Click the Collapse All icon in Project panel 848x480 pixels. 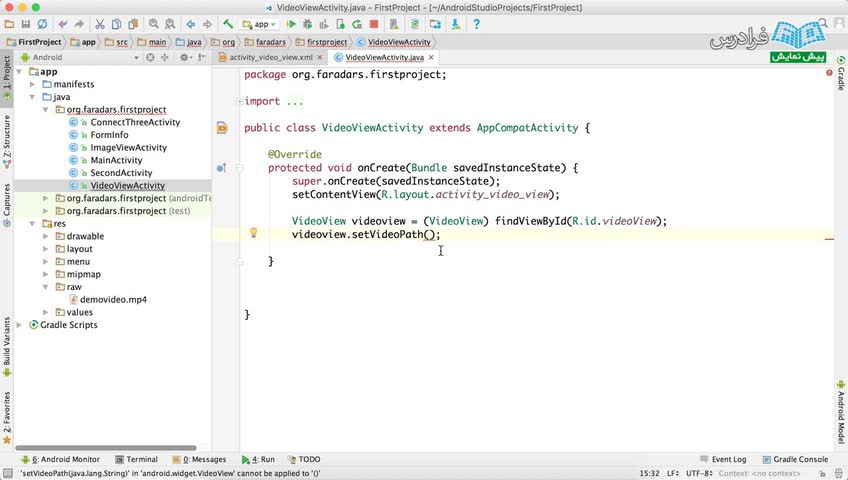164,57
